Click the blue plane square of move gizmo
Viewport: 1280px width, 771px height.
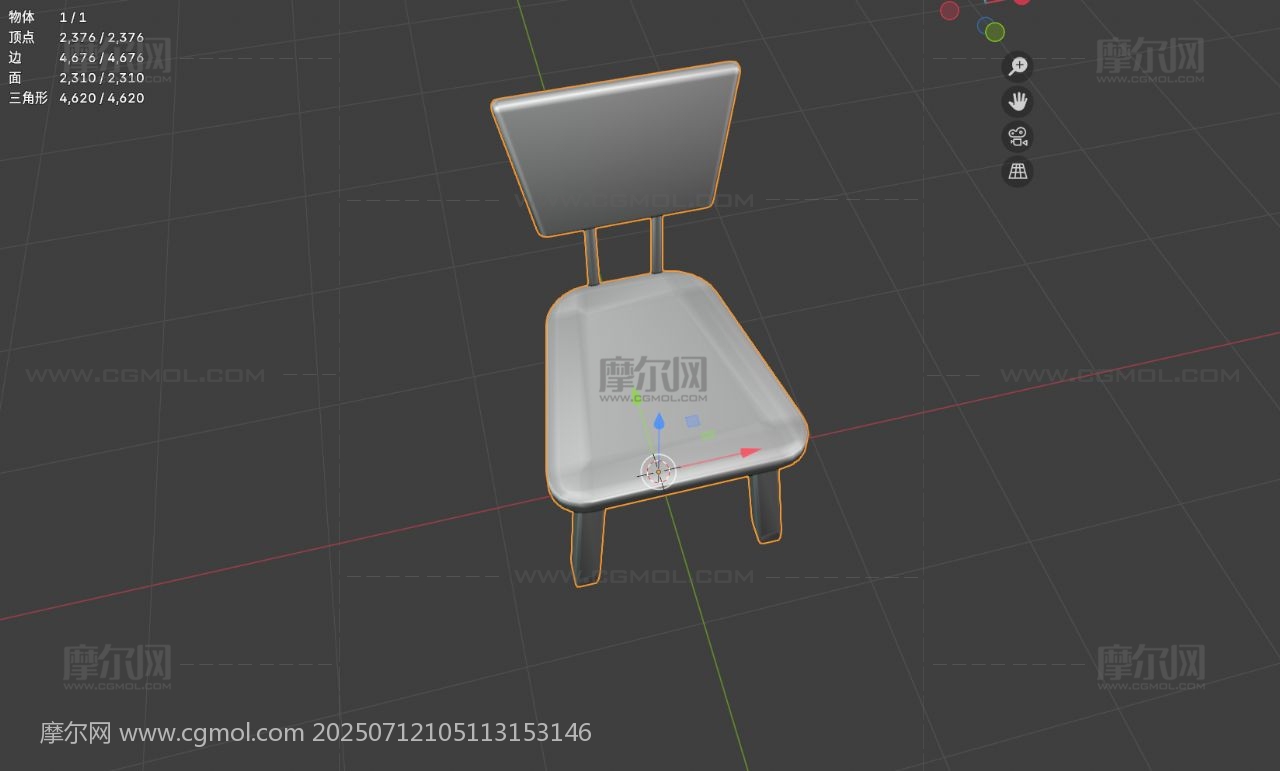[x=692, y=421]
